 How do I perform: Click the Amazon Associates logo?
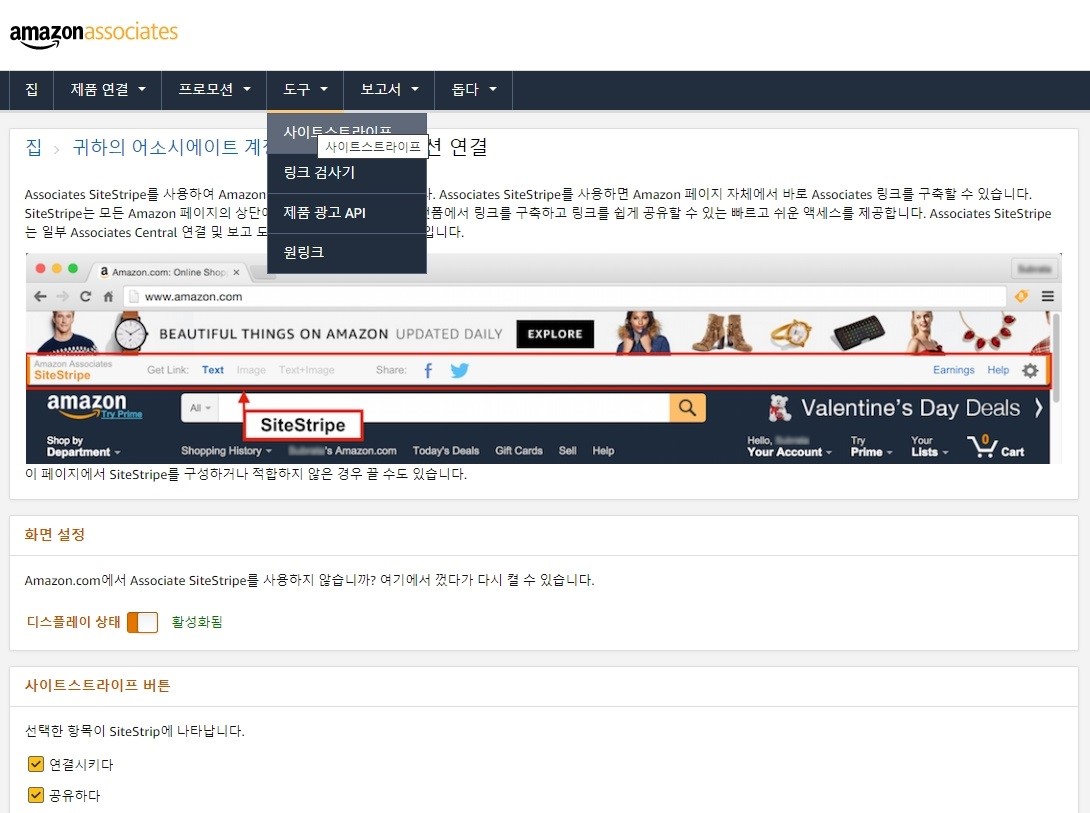click(x=94, y=31)
